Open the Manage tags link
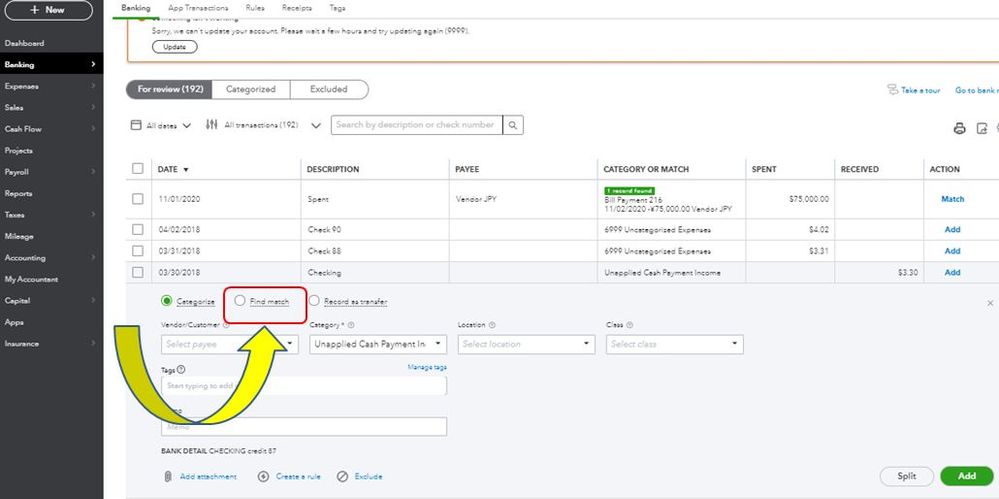 tap(427, 367)
